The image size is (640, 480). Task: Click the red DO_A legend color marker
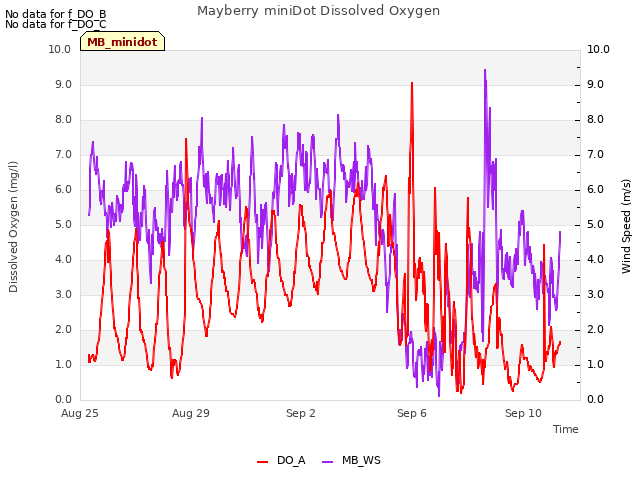click(262, 462)
